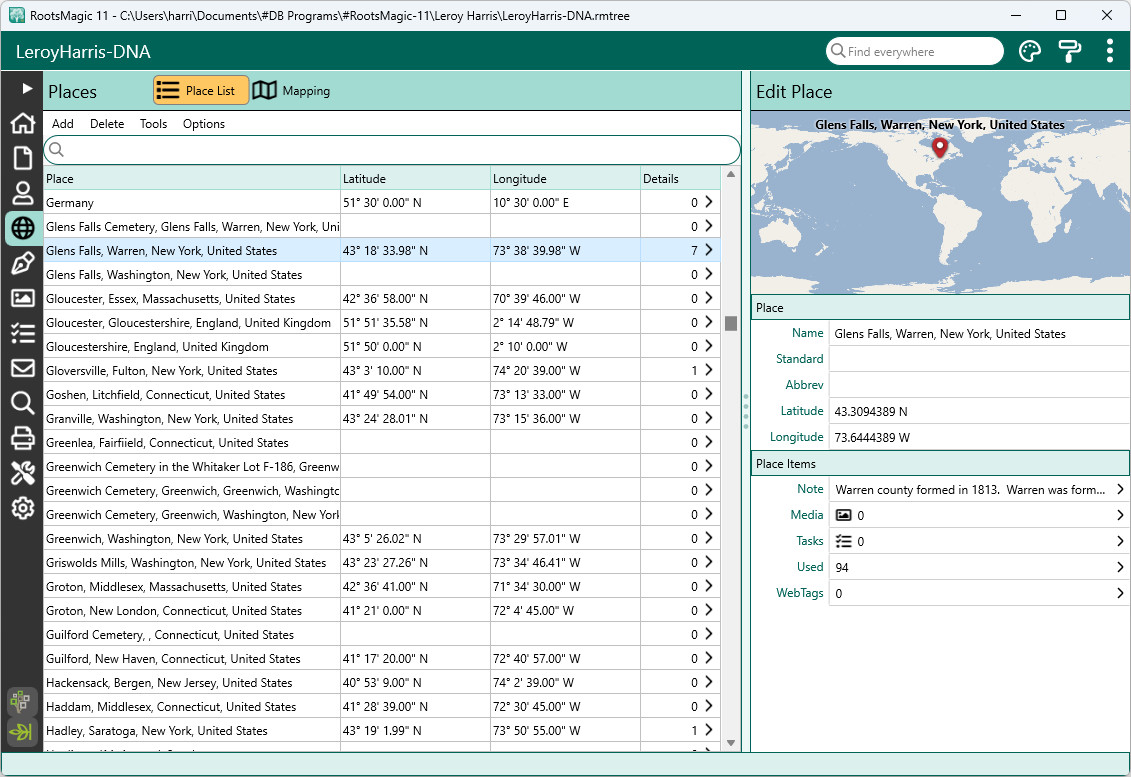Image resolution: width=1131 pixels, height=777 pixels.
Task: Click the FamilySearch tree icon
Action: tap(21, 701)
